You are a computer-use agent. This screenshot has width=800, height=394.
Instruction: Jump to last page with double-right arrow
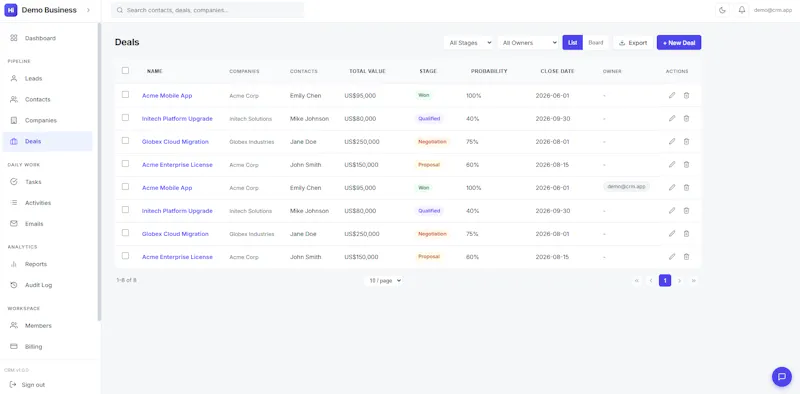point(693,281)
